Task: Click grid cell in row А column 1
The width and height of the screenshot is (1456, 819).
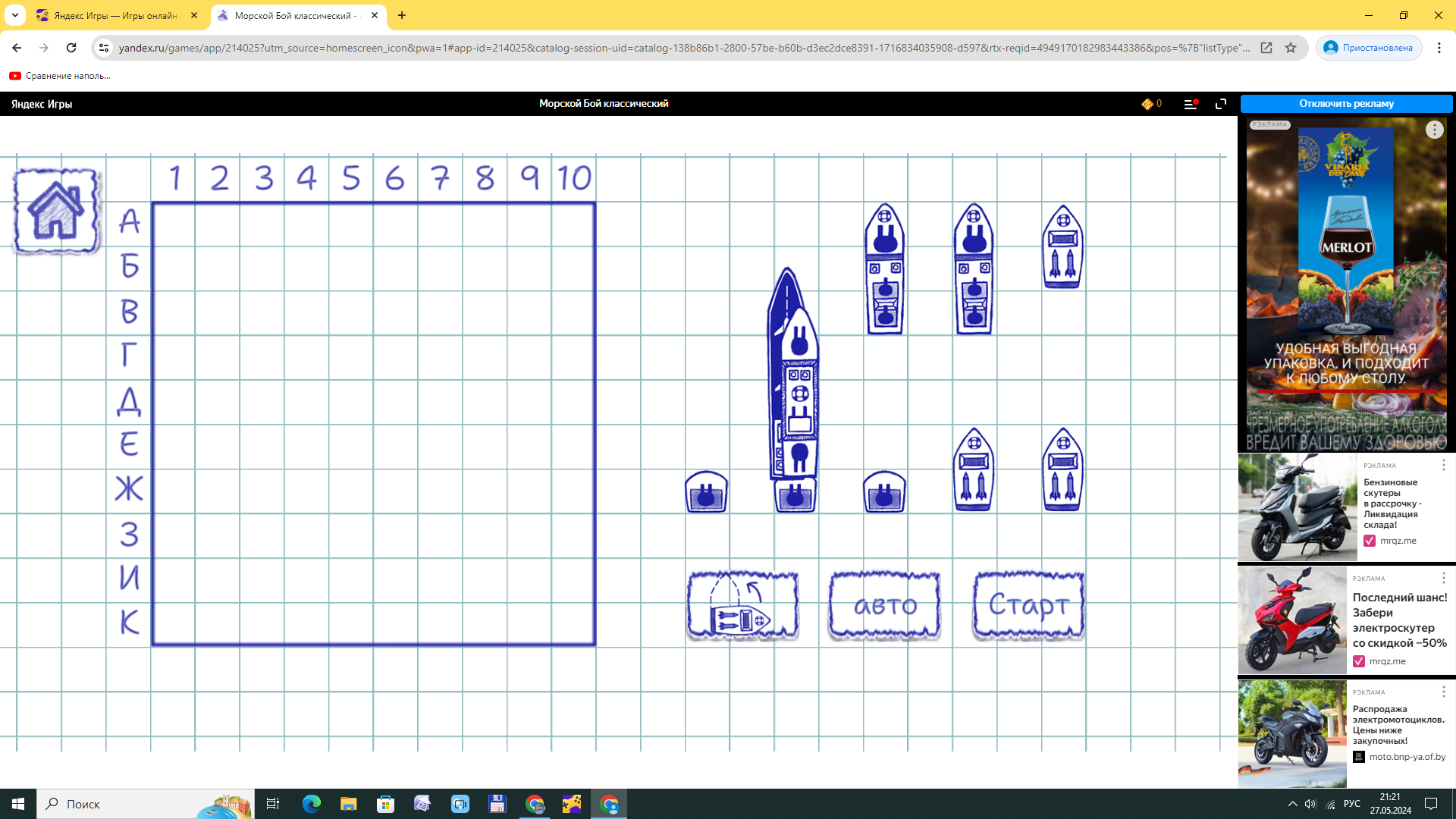Action: click(174, 223)
